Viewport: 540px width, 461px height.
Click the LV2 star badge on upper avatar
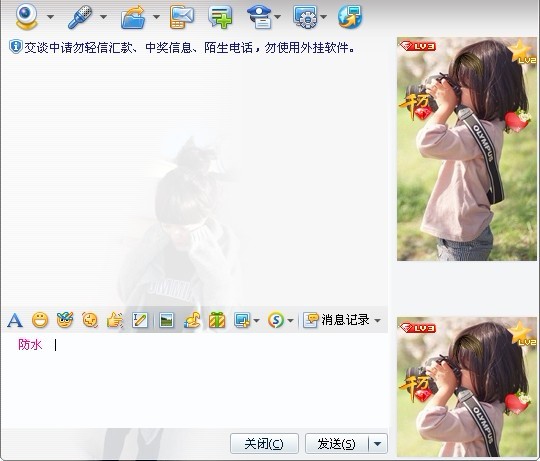click(523, 52)
